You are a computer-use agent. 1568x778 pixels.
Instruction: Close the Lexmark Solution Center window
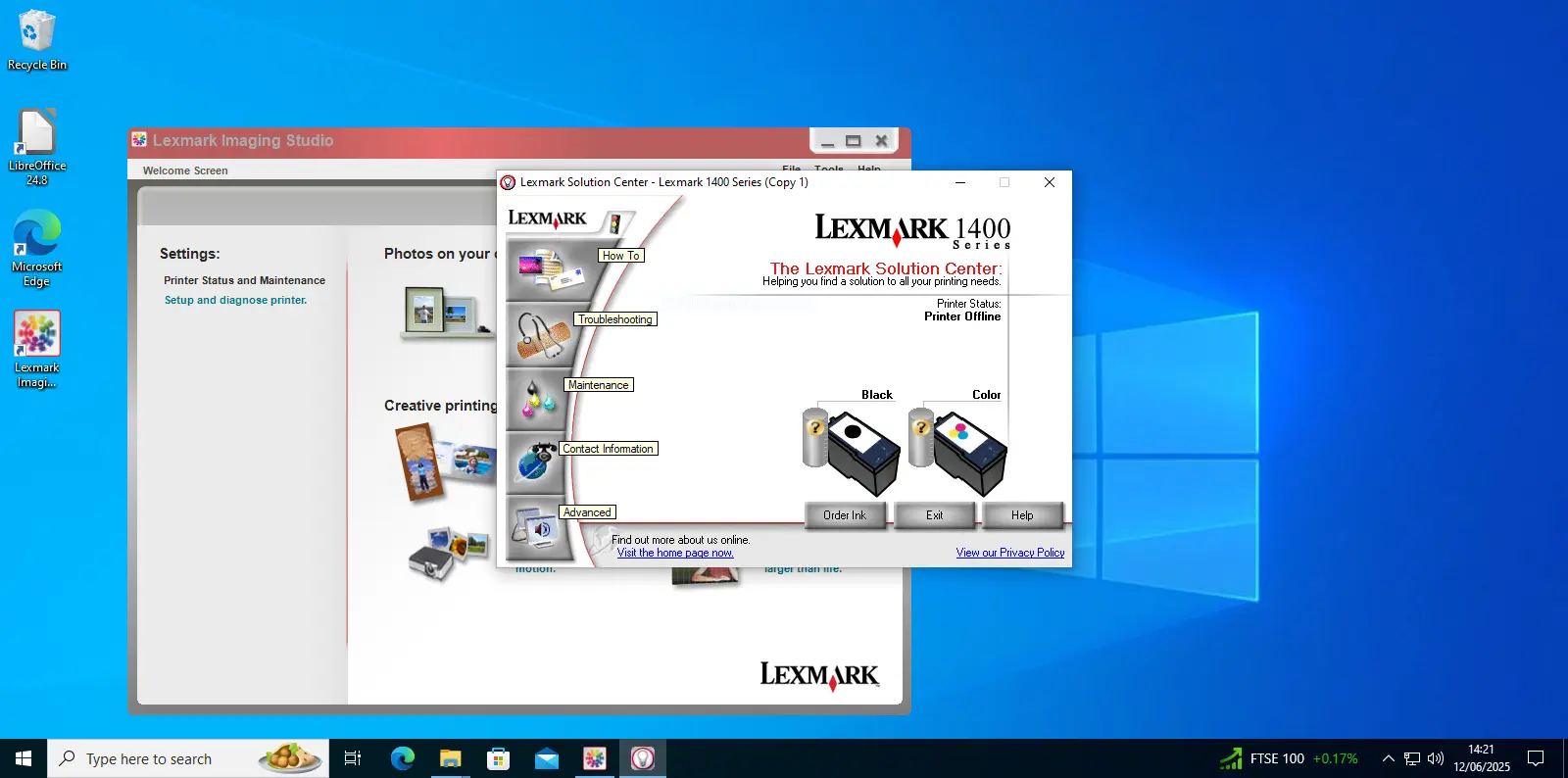coord(1049,182)
